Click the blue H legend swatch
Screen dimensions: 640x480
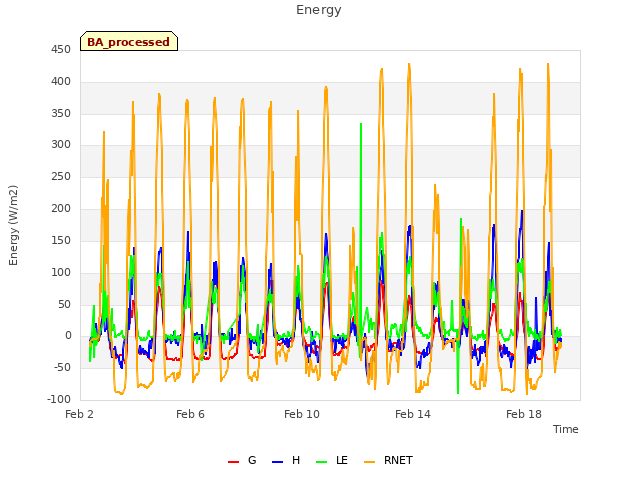(277, 462)
